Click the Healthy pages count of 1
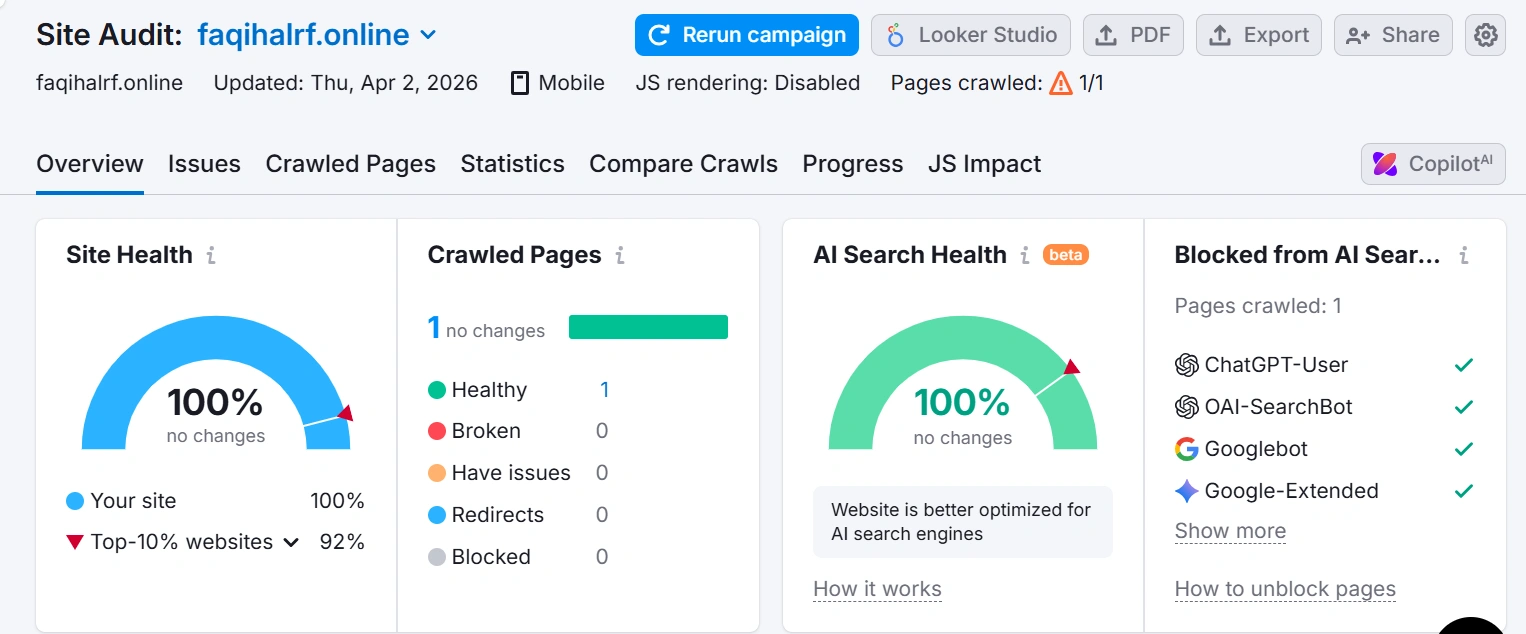Image resolution: width=1526 pixels, height=634 pixels. pyautogui.click(x=604, y=390)
